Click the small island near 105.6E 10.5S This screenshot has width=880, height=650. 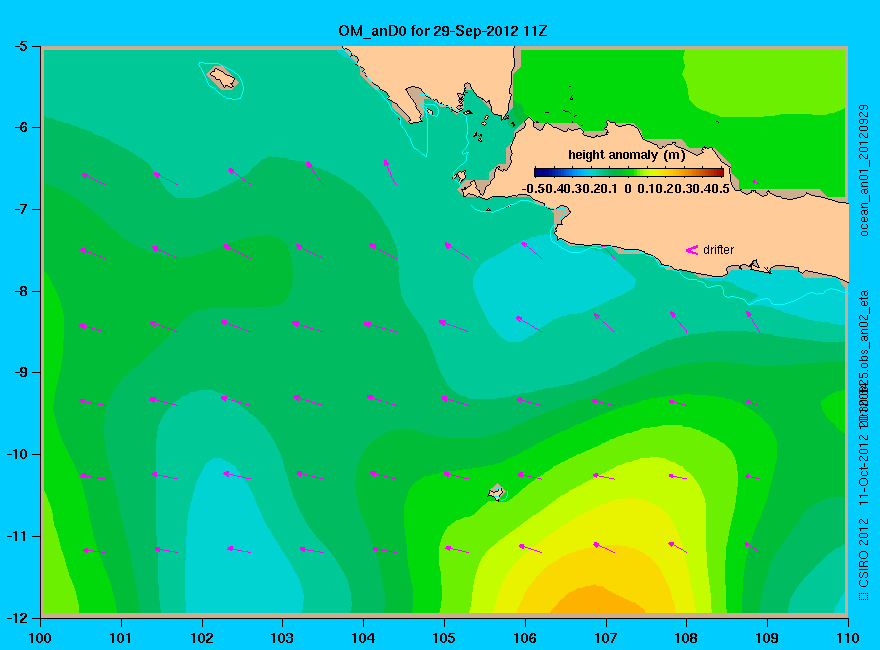tap(497, 492)
